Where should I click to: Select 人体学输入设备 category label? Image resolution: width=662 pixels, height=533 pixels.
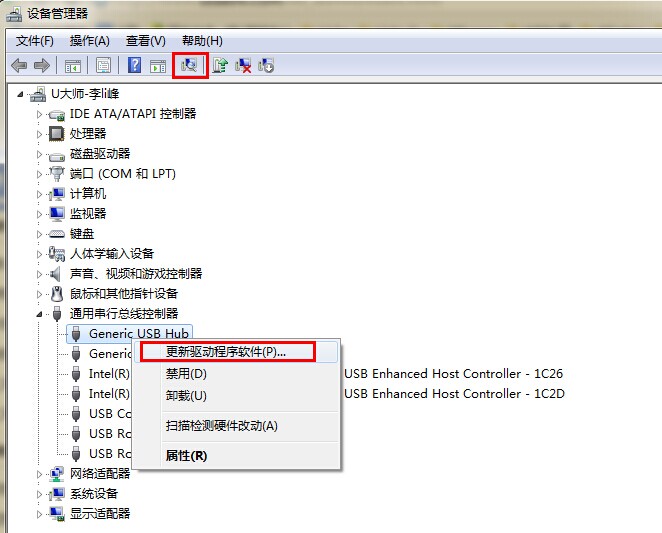(x=111, y=253)
